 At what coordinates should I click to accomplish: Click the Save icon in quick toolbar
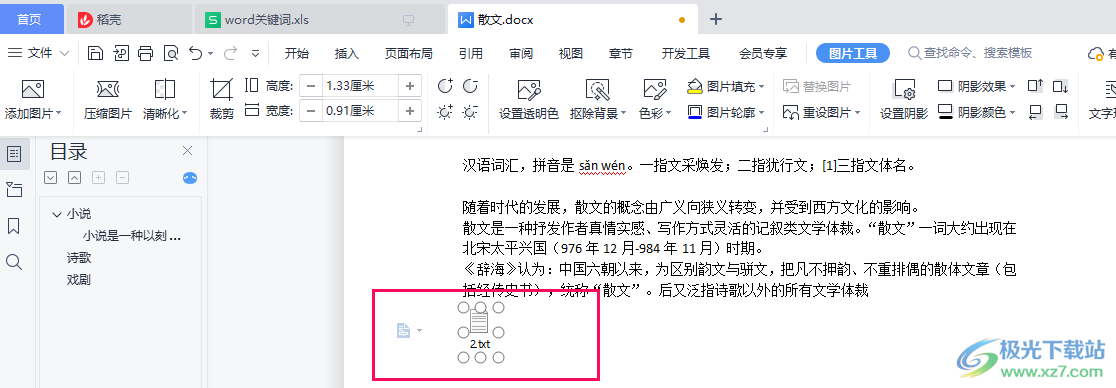click(x=95, y=53)
